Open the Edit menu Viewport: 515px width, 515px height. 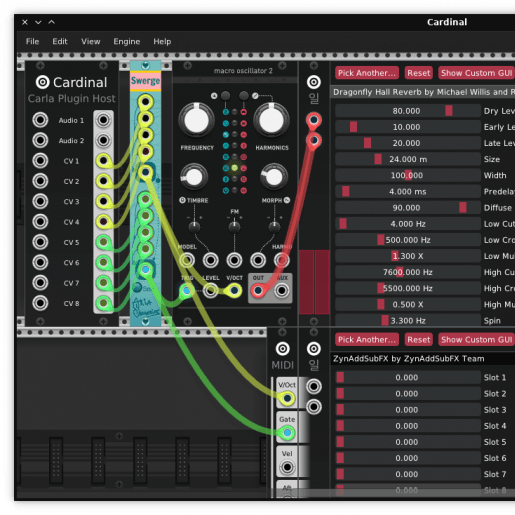click(60, 41)
